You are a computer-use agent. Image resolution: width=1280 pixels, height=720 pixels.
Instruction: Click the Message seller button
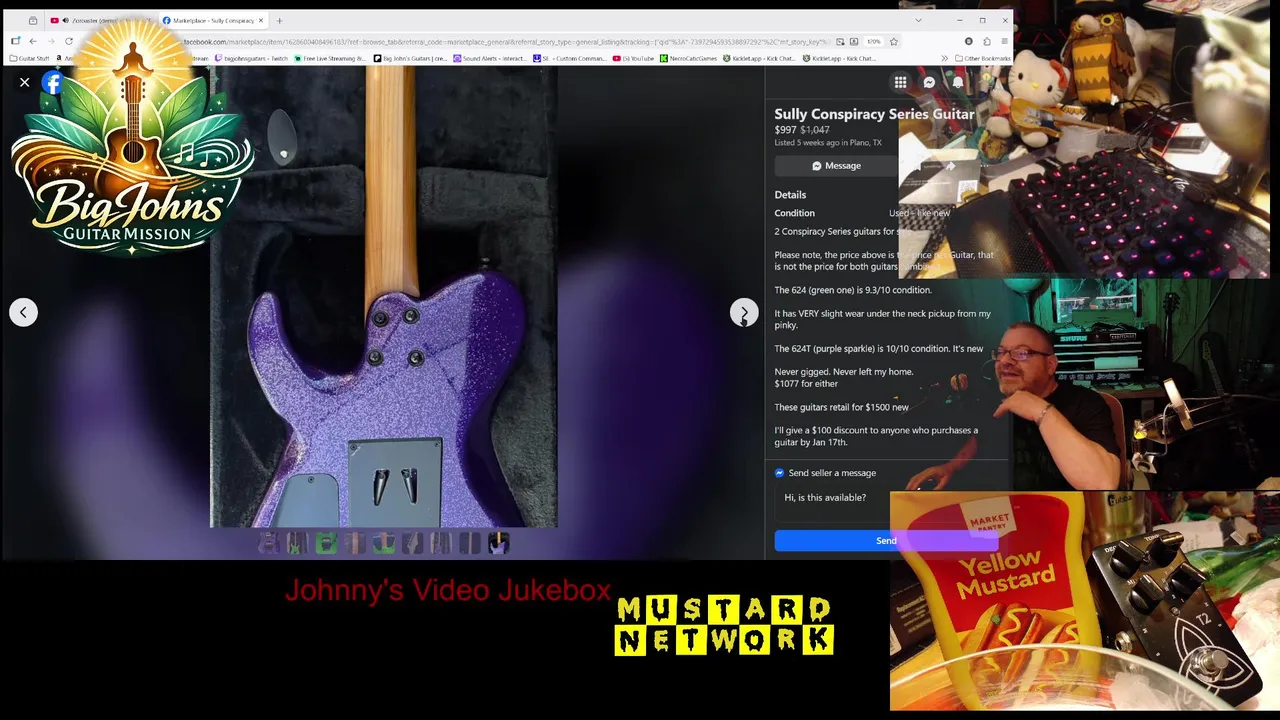pos(836,166)
